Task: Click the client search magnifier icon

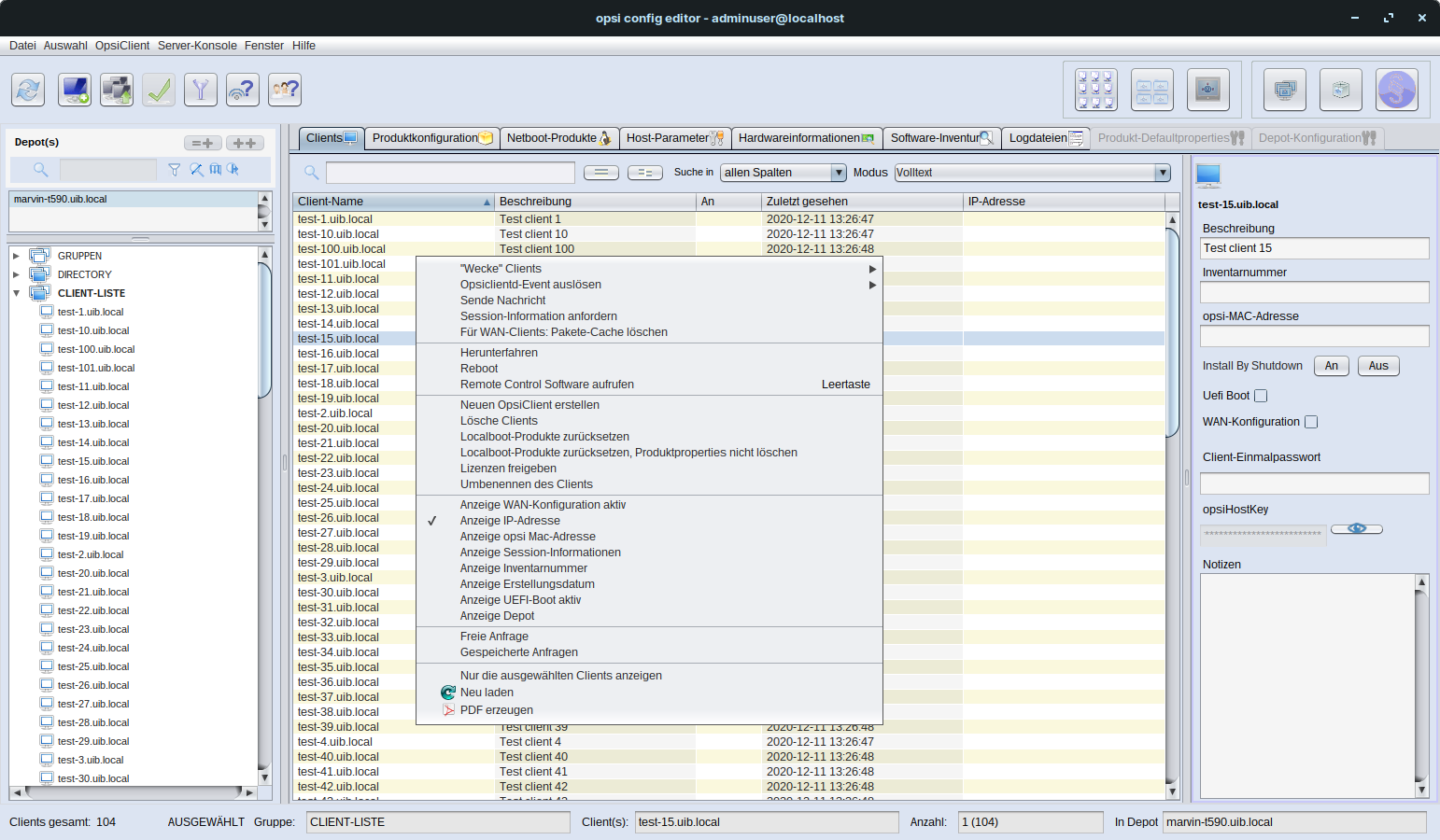Action: pyautogui.click(x=312, y=172)
